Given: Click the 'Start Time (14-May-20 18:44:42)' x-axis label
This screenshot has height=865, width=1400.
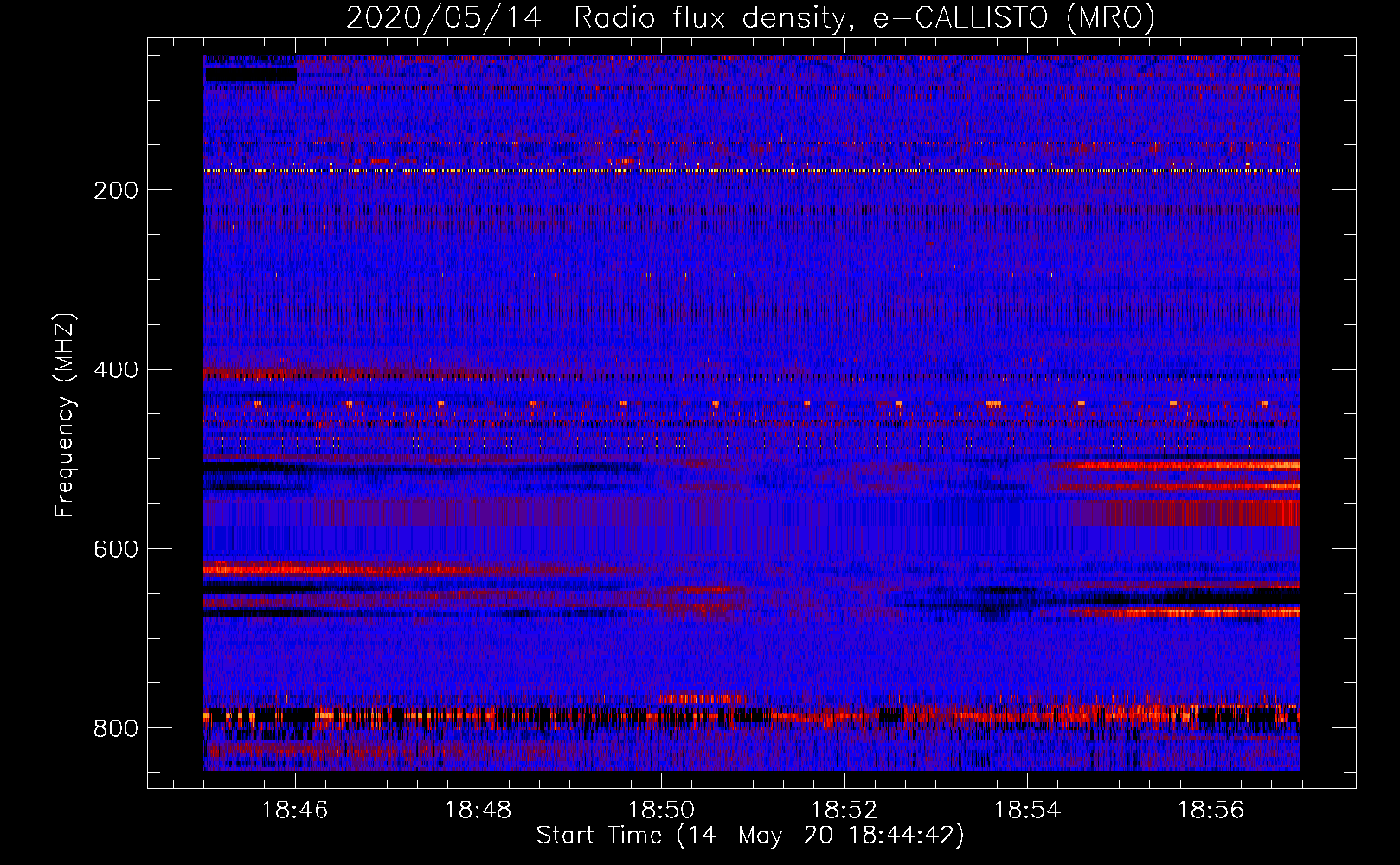Looking at the screenshot, I should tap(749, 836).
